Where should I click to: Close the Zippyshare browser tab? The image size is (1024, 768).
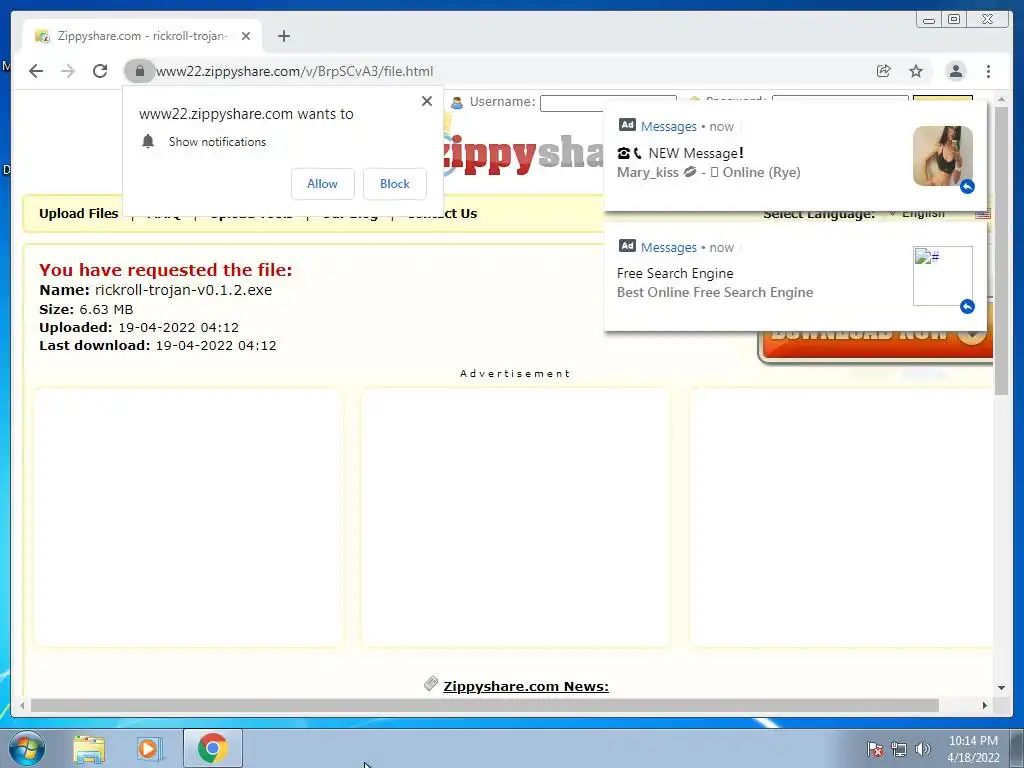pyautogui.click(x=246, y=36)
